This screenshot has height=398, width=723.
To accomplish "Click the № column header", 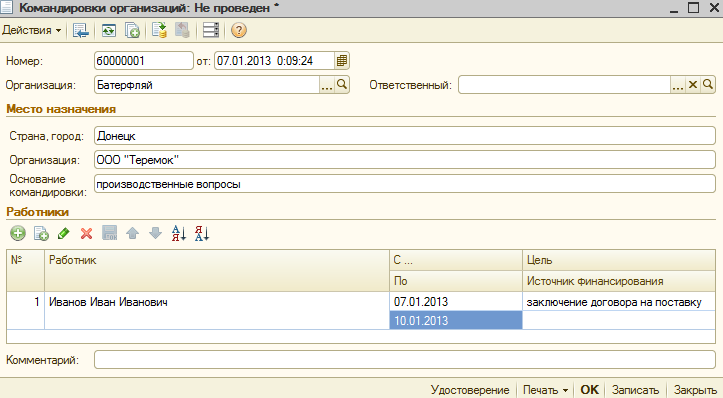I will pos(26,270).
